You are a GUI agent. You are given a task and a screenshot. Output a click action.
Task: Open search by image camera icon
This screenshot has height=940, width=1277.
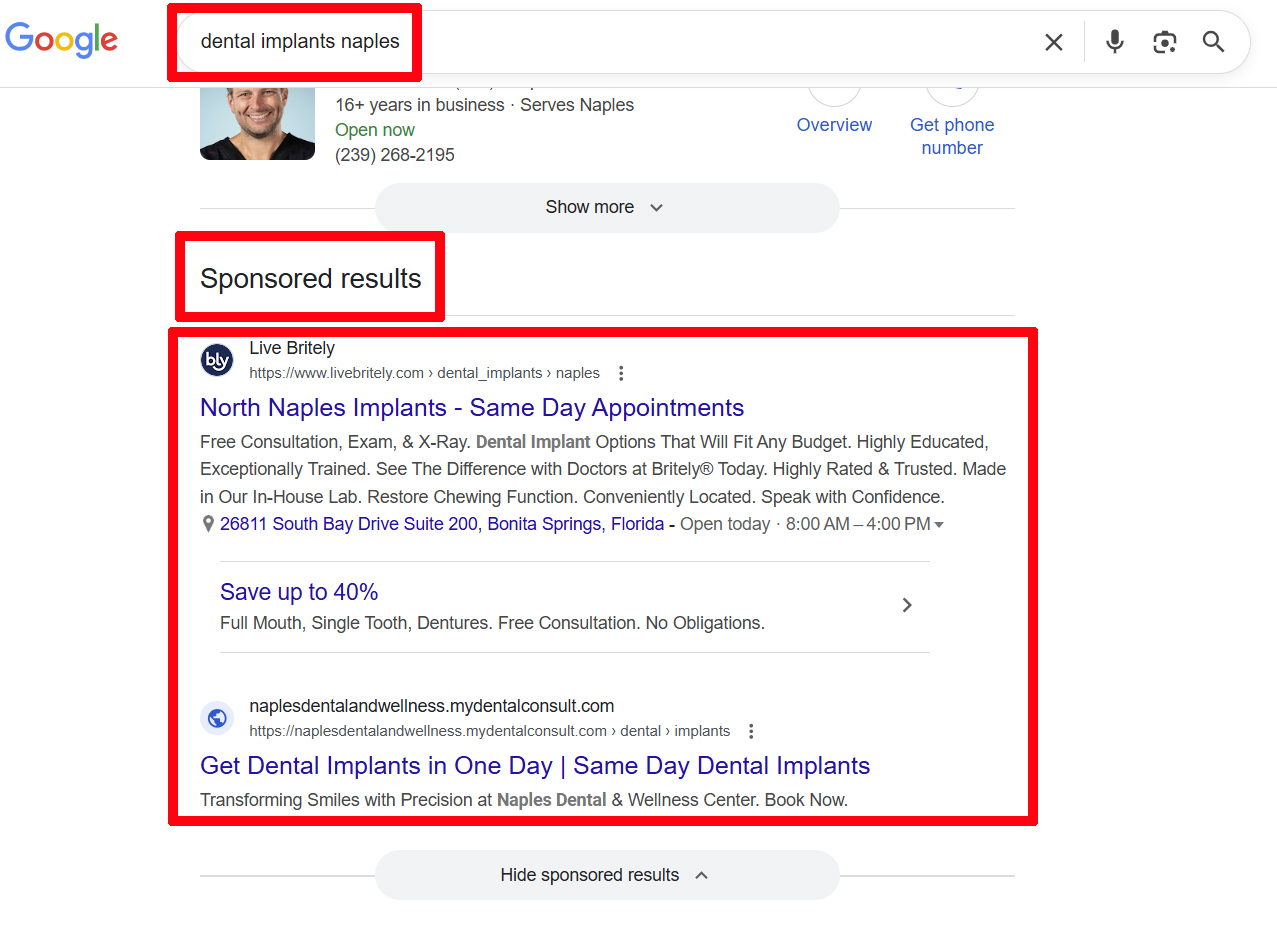click(1164, 42)
